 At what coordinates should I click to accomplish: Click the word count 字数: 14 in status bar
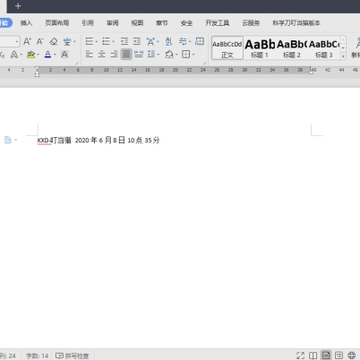(37, 356)
